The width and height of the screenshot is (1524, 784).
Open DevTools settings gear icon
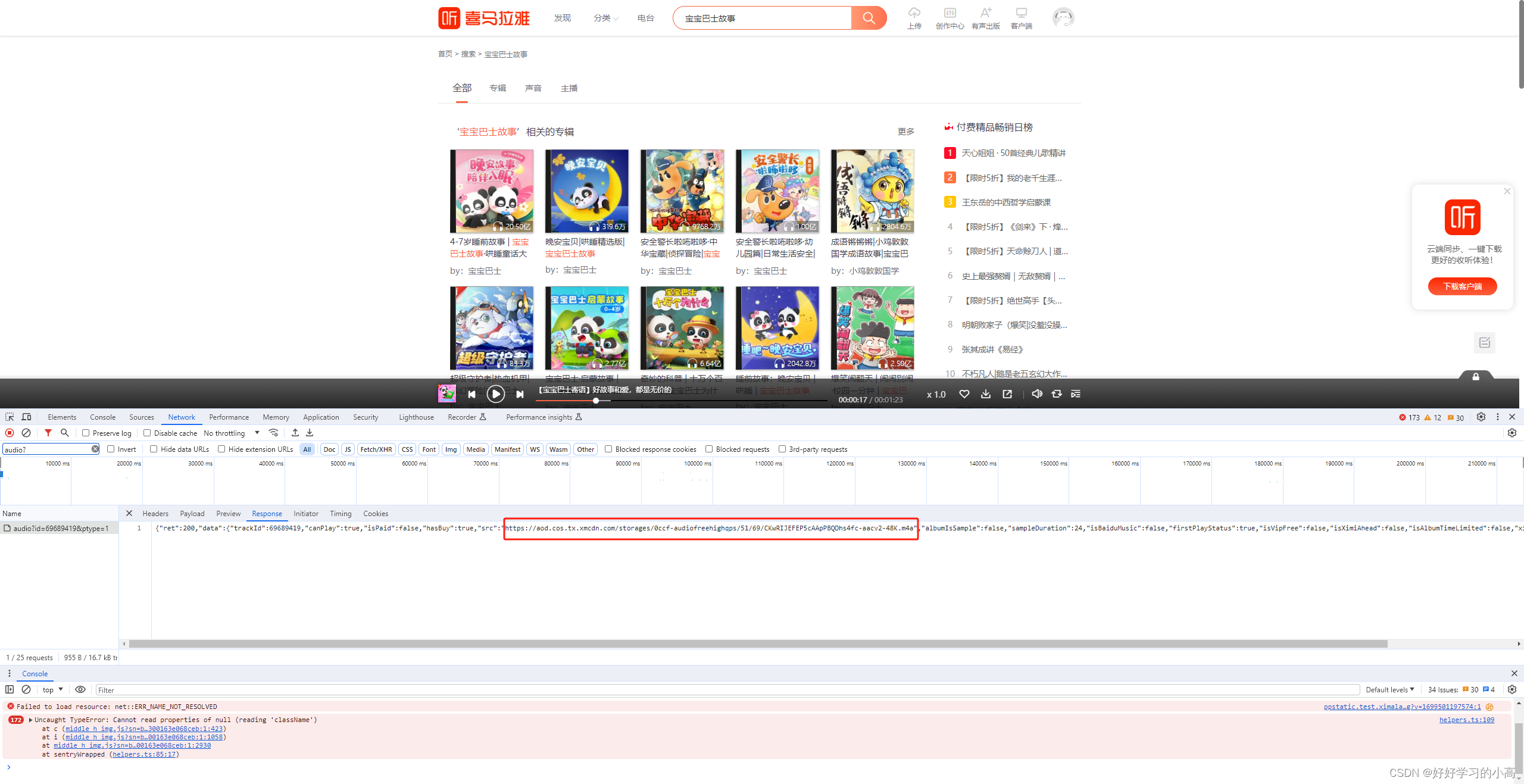[1481, 417]
